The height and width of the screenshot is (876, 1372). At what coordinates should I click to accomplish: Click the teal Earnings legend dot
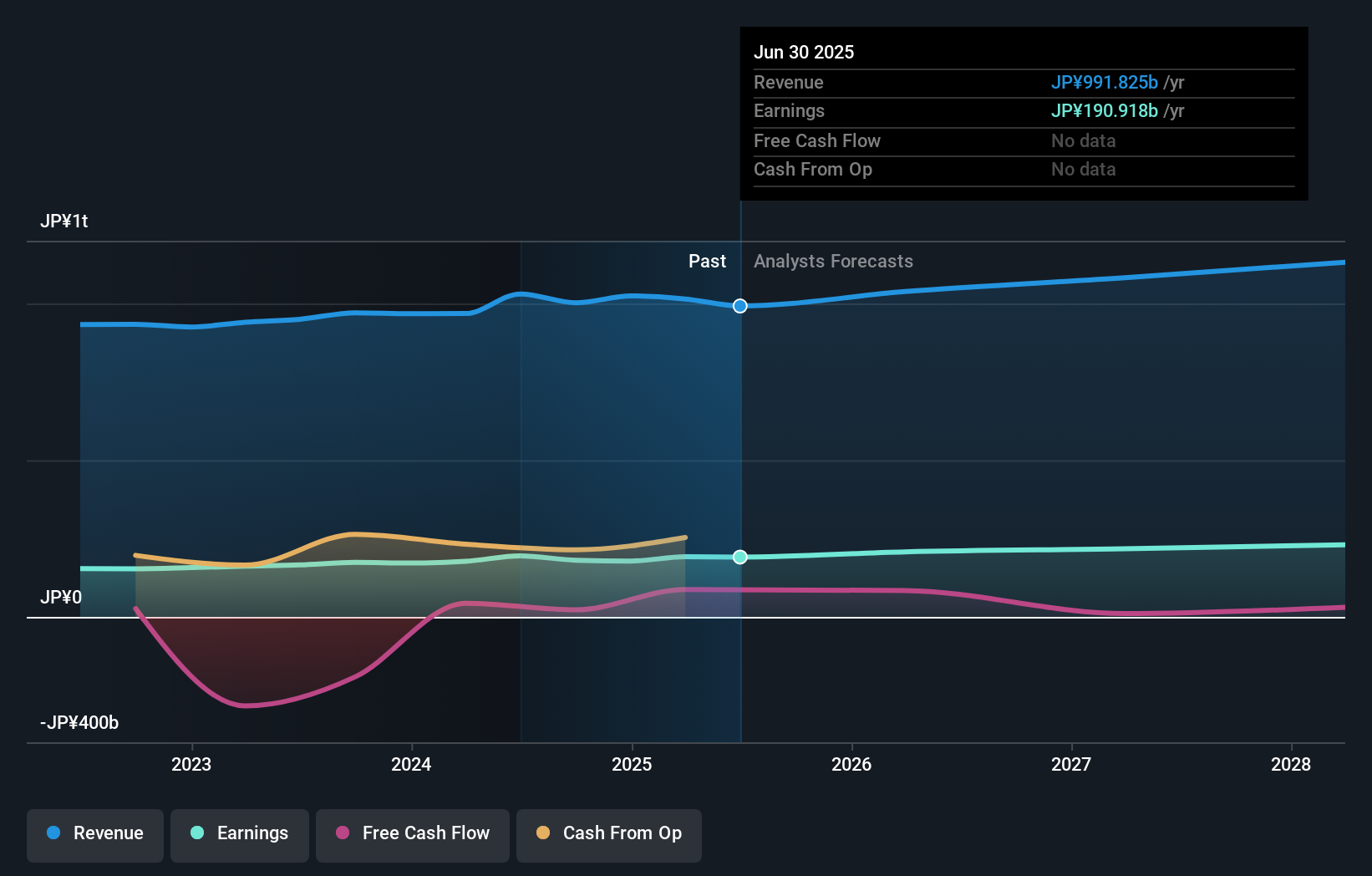(x=196, y=833)
